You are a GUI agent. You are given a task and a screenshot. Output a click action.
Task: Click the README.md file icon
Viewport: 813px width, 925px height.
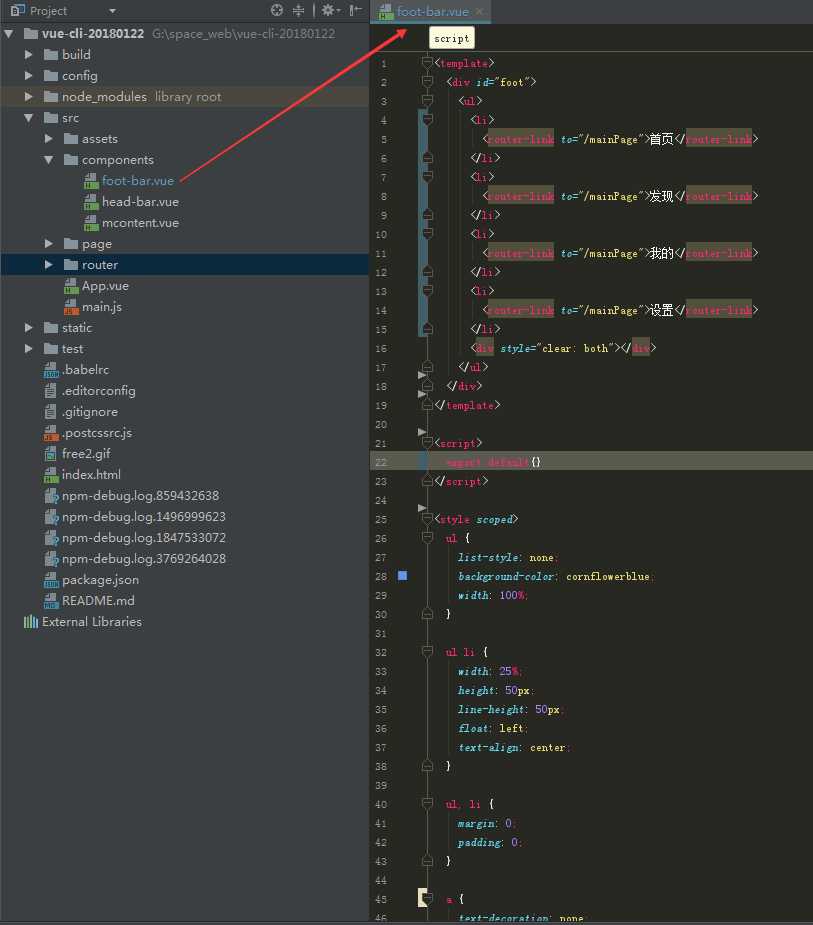coord(51,601)
